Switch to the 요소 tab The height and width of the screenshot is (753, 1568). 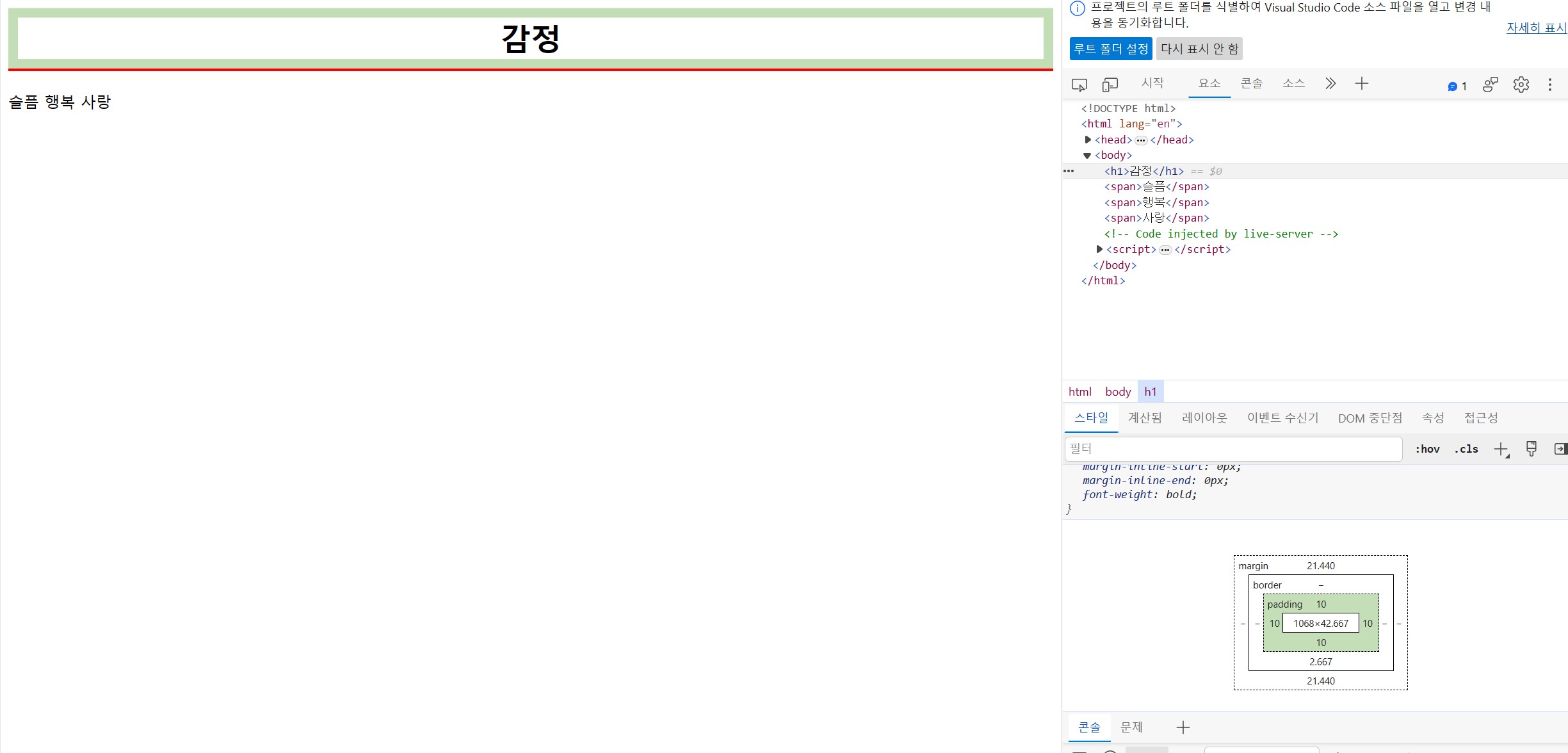coord(1209,83)
